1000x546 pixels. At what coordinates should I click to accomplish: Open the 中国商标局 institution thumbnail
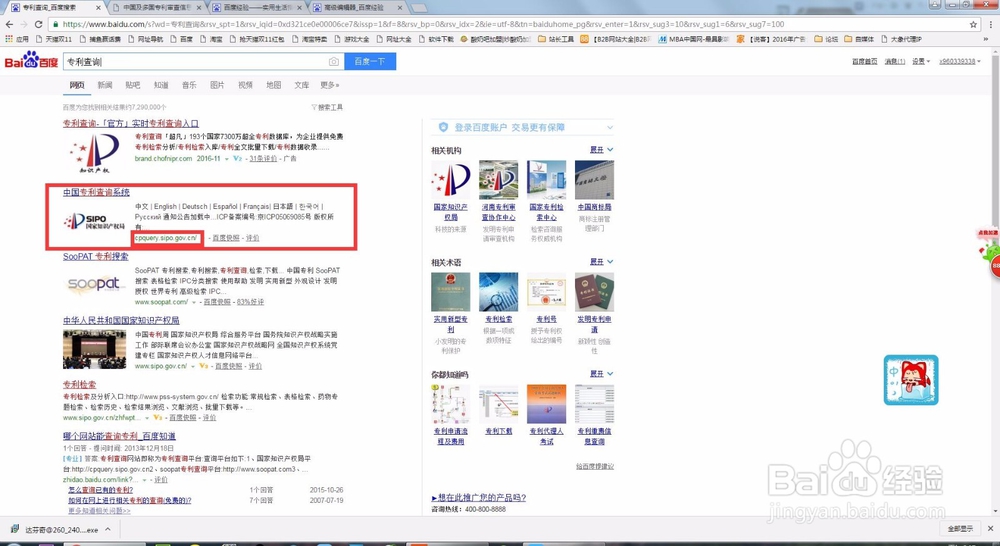[x=594, y=180]
